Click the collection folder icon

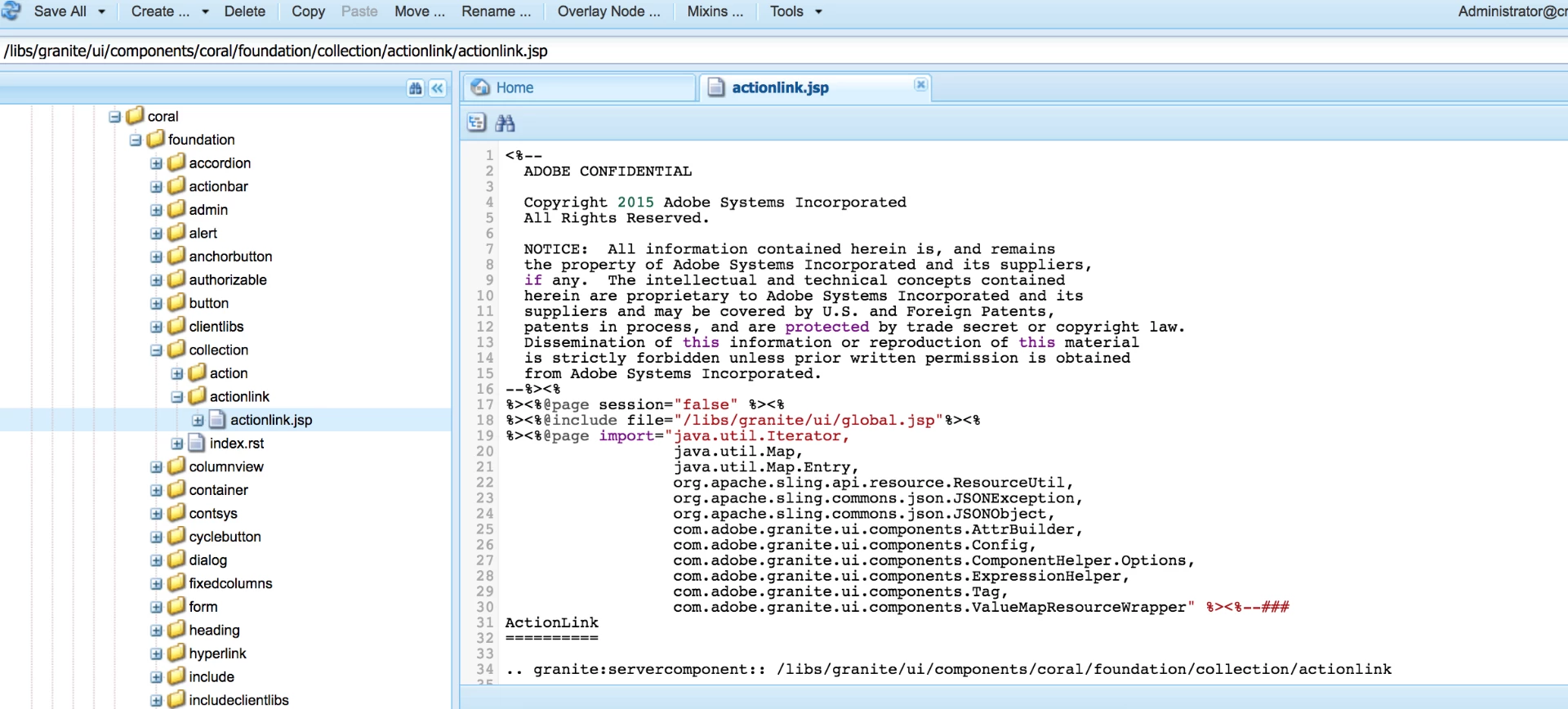176,350
